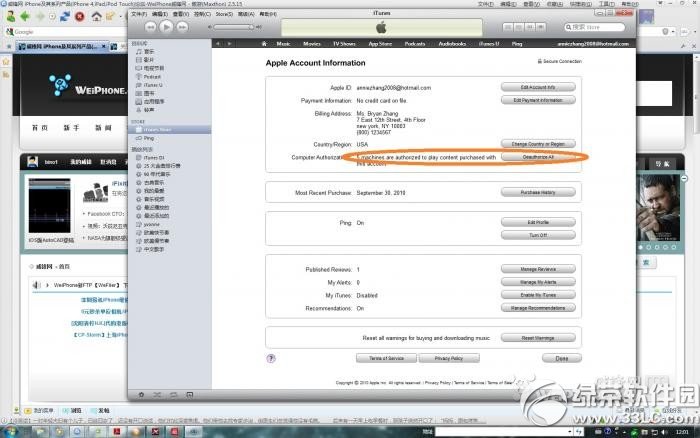Toggle shuffle icon at iTunes bottom bar
Image resolution: width=700 pixels, height=438 pixels.
coord(157,395)
